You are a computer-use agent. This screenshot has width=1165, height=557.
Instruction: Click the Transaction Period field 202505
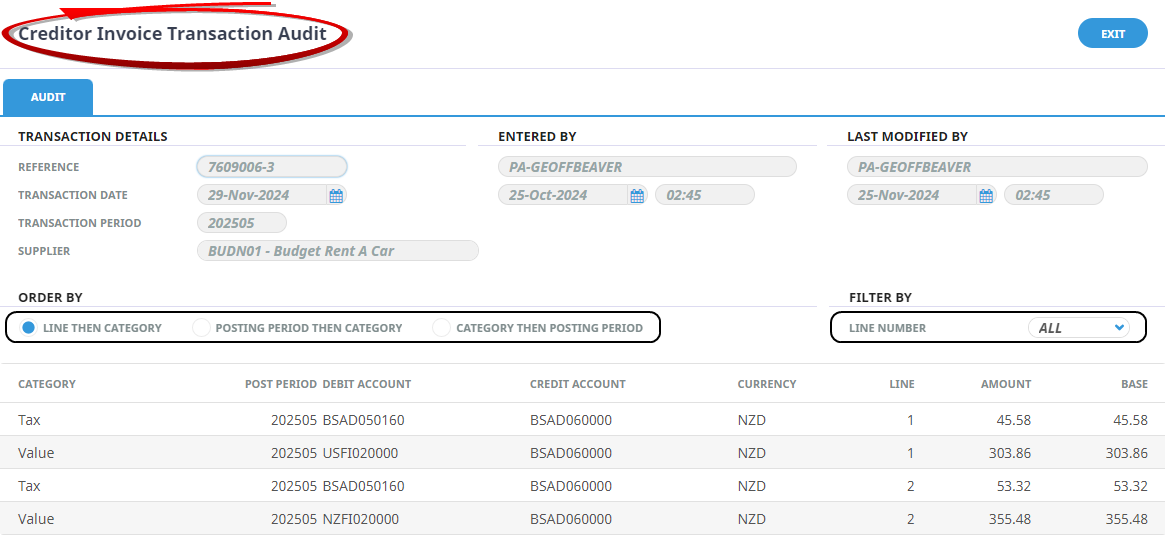(241, 223)
